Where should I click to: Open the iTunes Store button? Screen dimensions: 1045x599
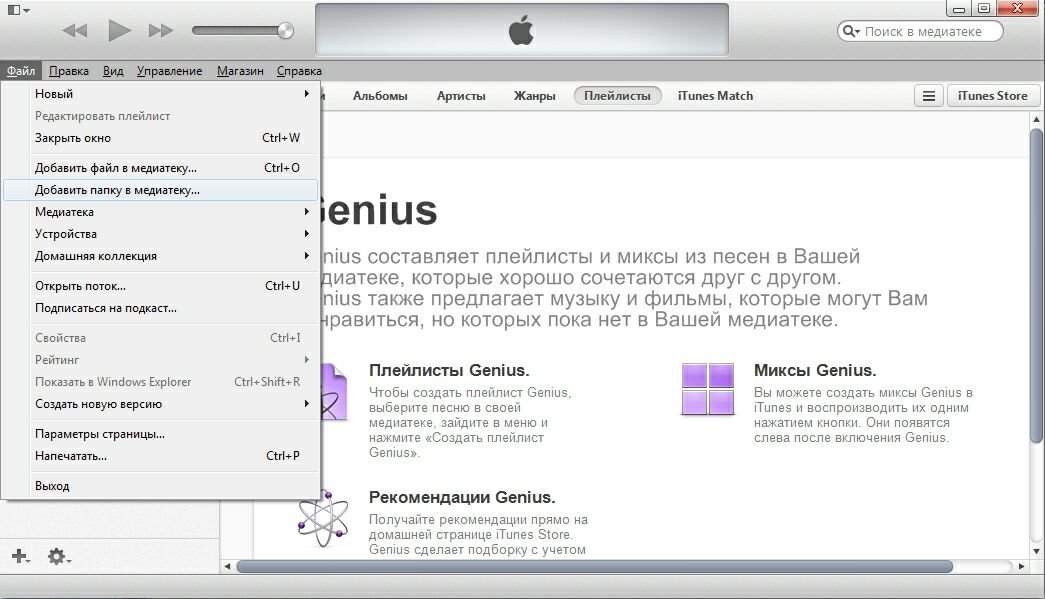coord(992,96)
